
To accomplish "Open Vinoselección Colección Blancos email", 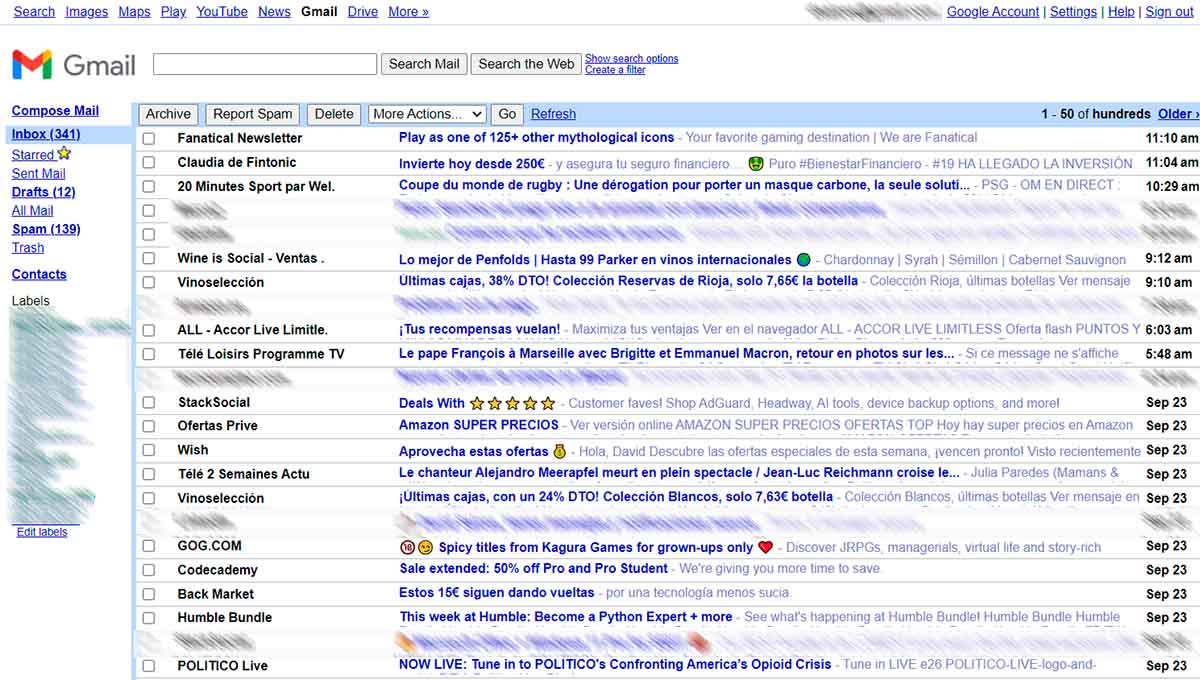I will pos(616,498).
